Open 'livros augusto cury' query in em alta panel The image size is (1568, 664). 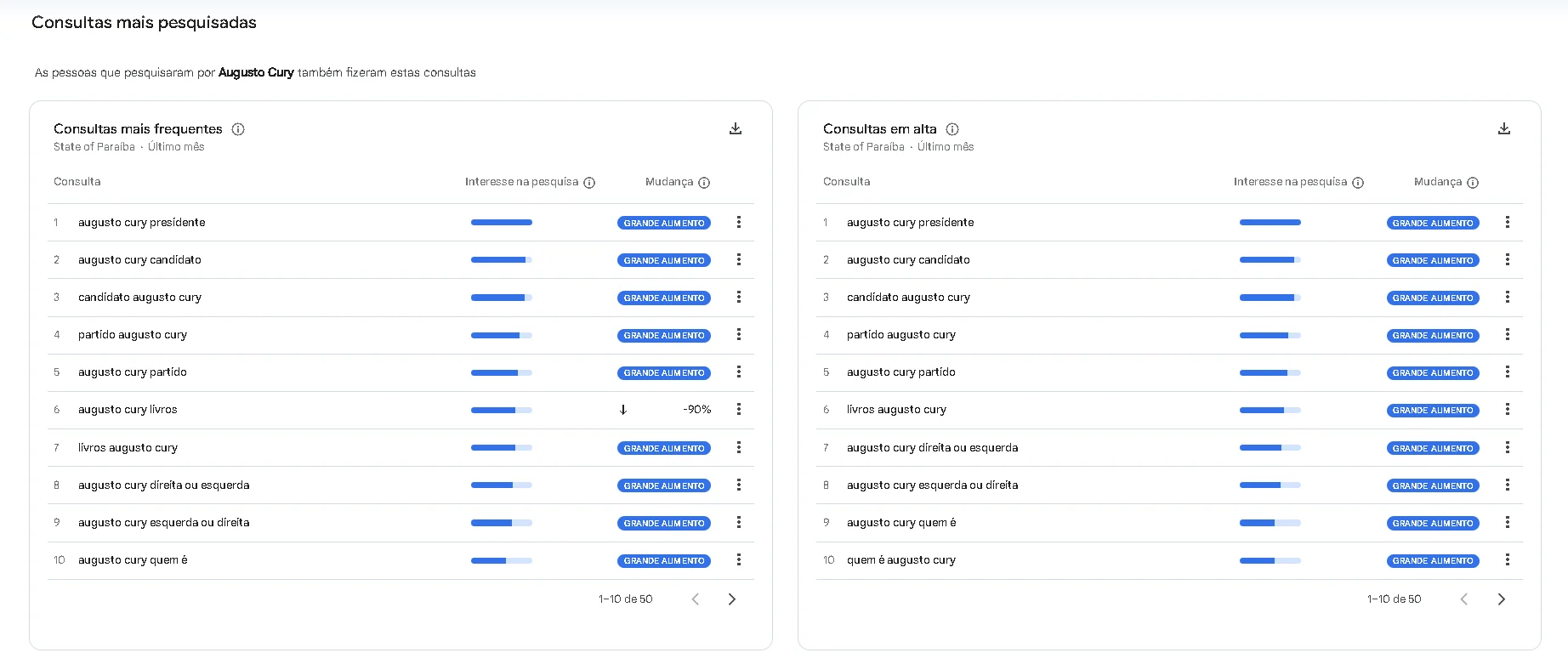tap(896, 410)
